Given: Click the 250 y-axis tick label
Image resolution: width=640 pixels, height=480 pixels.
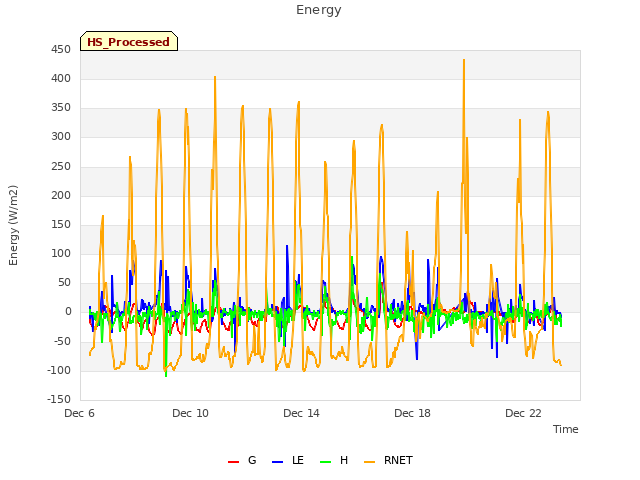Looking at the screenshot, I should [x=61, y=167].
